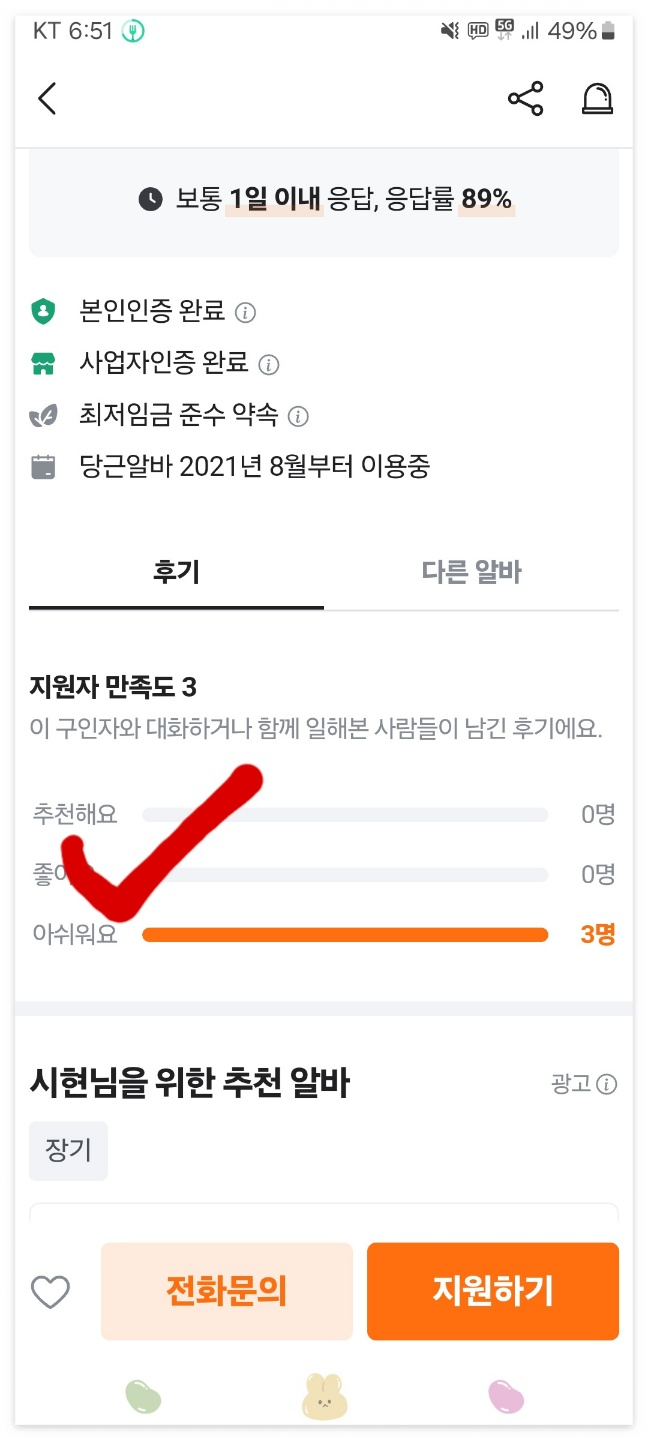The width and height of the screenshot is (648, 1440).
Task: Open notifications via the bell icon
Action: click(598, 99)
